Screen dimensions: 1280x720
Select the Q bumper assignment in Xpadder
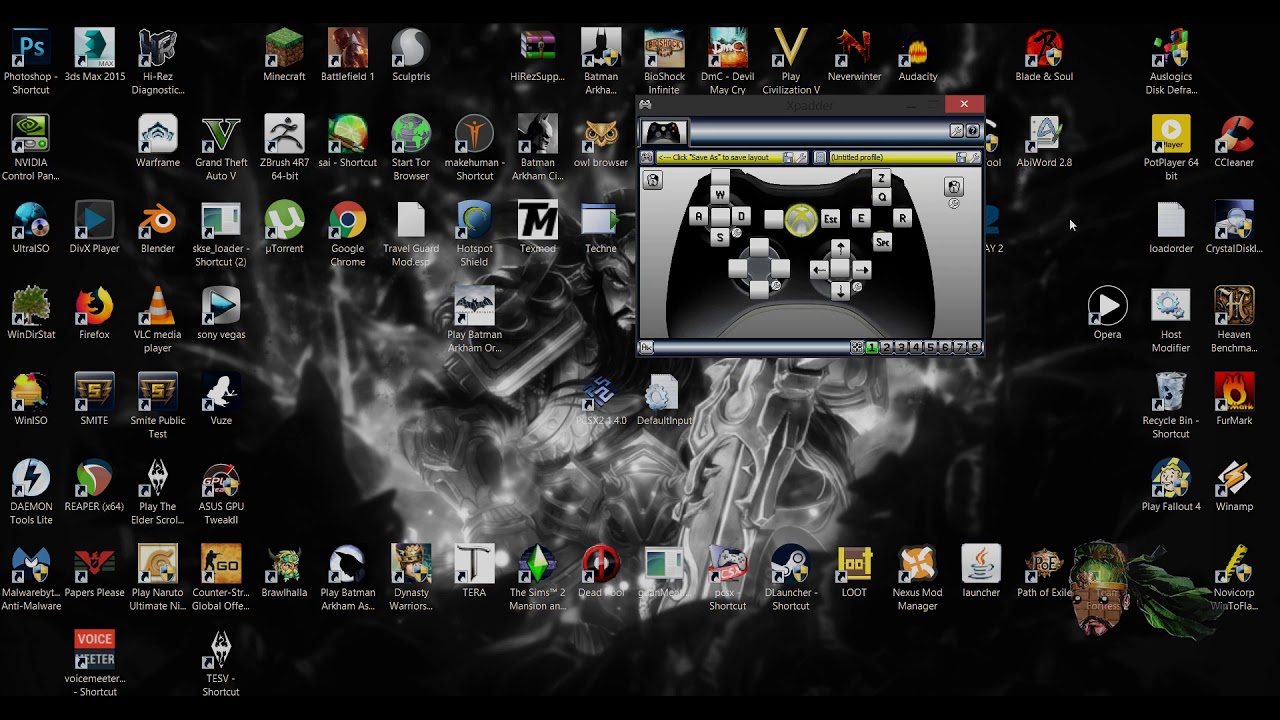881,197
